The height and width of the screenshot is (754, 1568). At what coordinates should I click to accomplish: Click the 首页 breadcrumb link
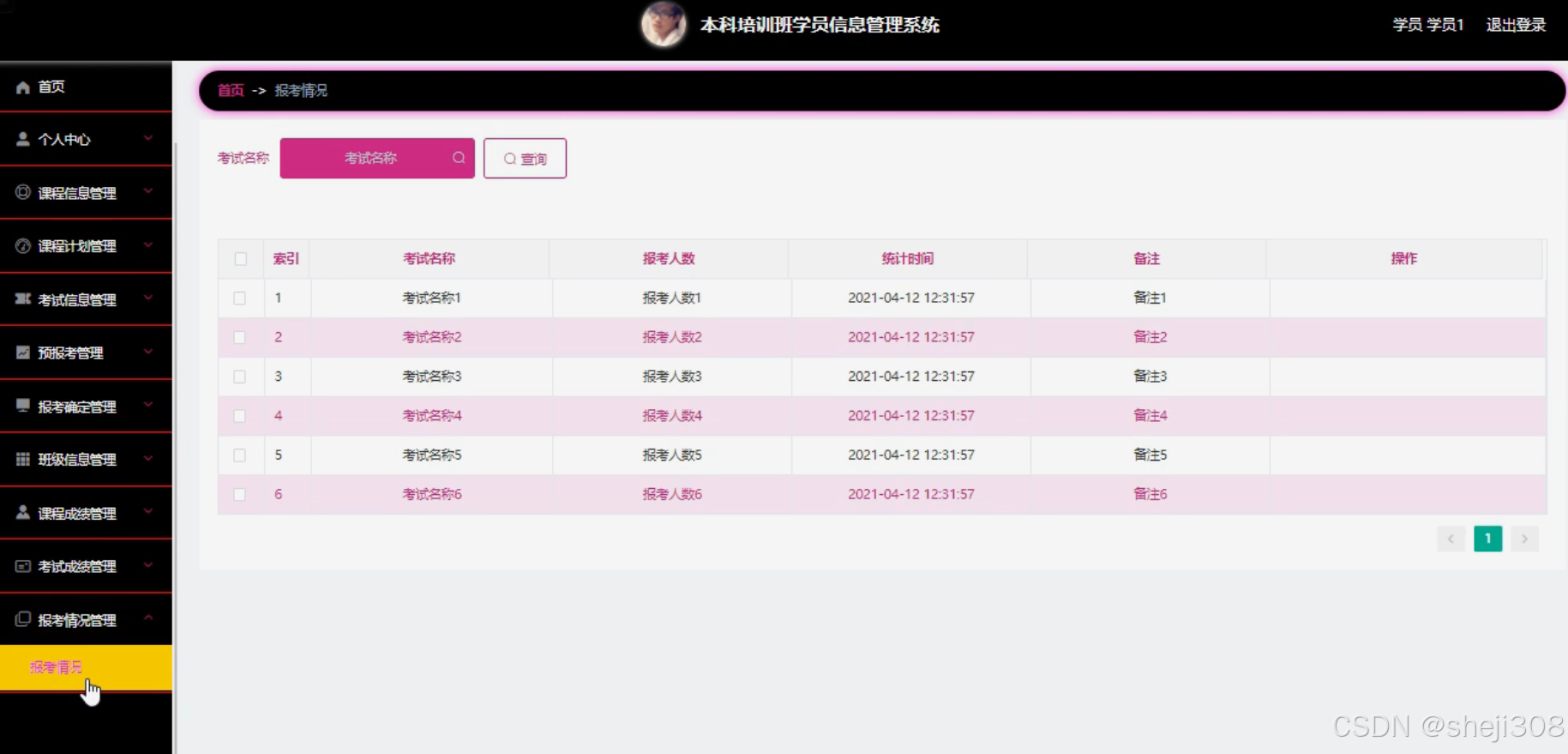click(x=231, y=90)
